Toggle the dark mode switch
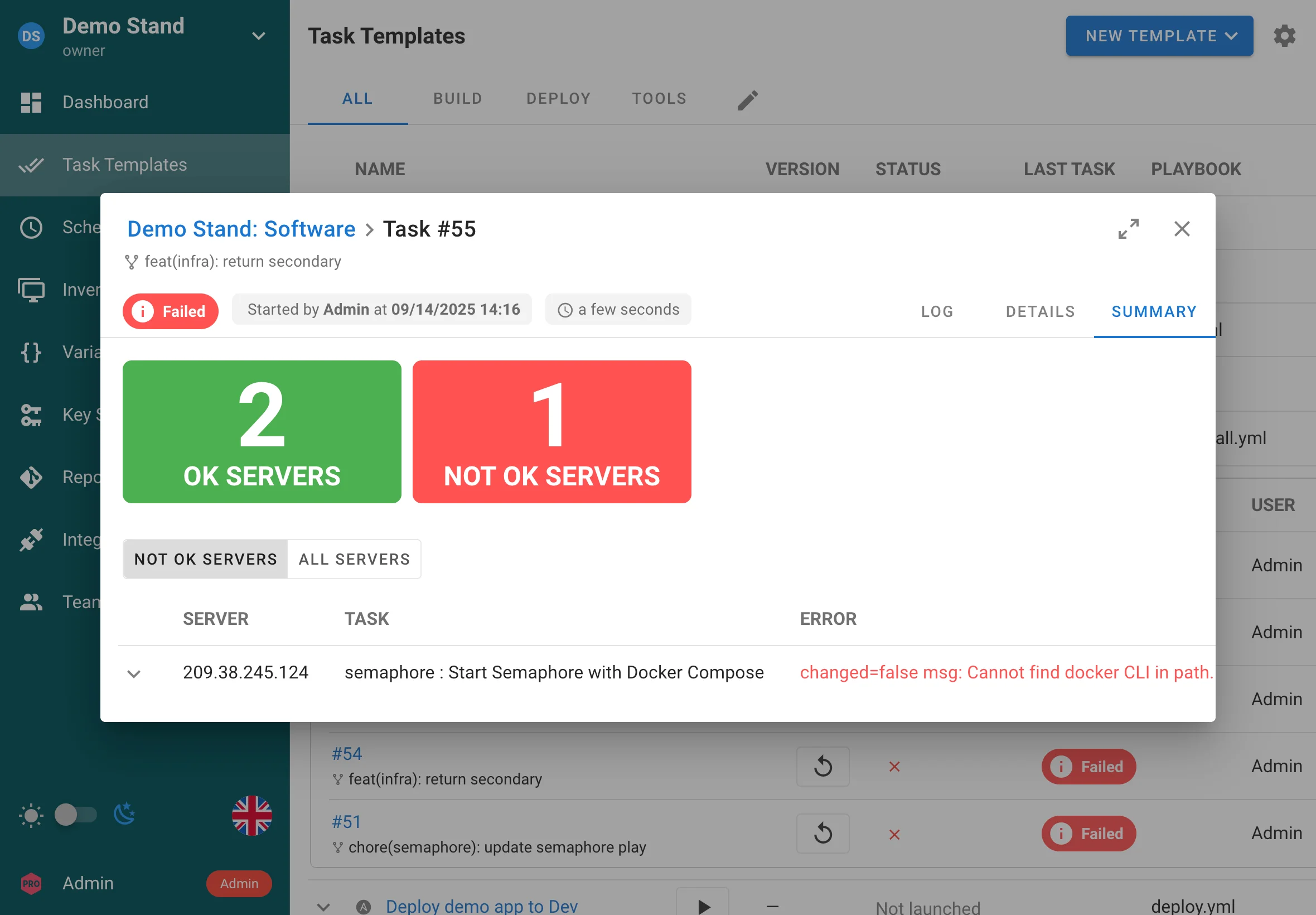Screen dimensions: 1316x915 (x=75, y=815)
